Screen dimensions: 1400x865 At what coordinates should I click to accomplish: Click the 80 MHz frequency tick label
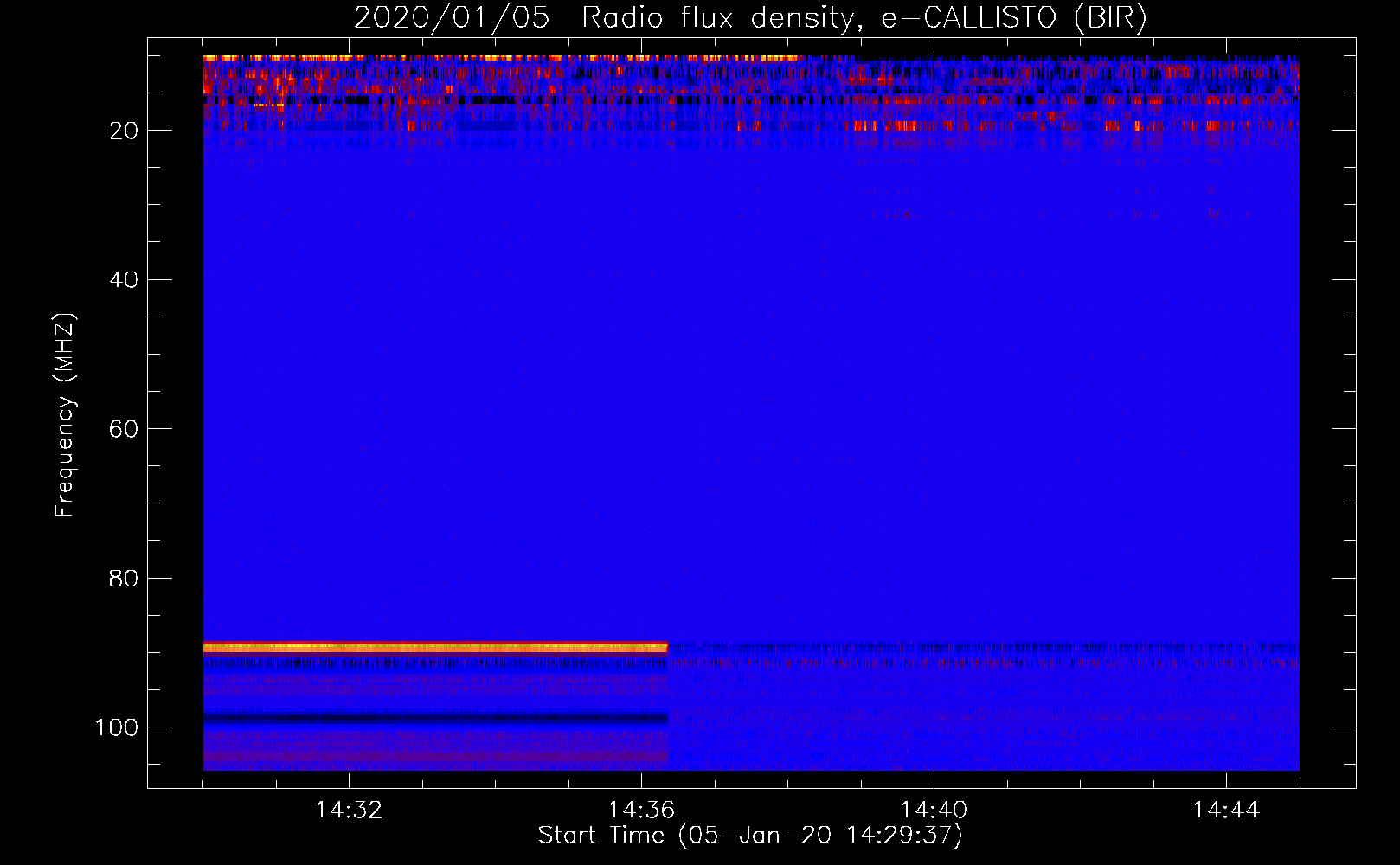click(x=124, y=578)
